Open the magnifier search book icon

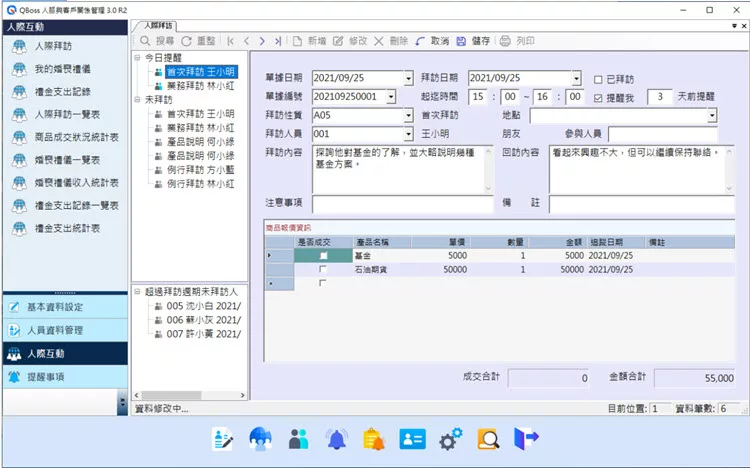489,438
